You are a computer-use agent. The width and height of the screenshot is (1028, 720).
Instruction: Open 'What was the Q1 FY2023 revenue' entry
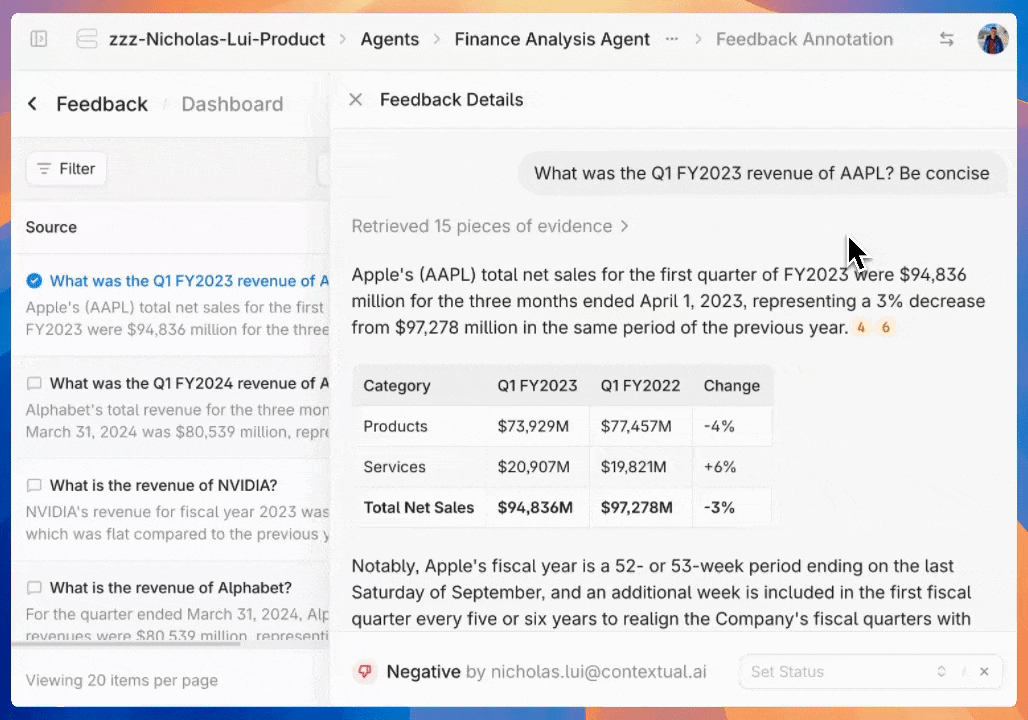[189, 281]
